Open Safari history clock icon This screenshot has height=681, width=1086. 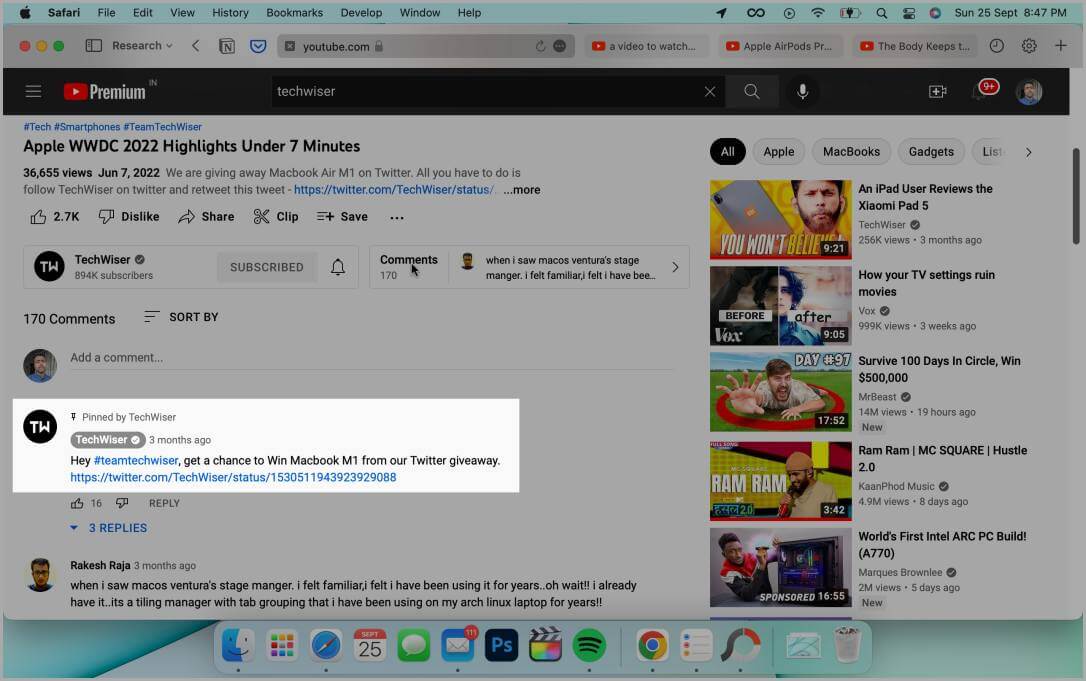coord(997,46)
